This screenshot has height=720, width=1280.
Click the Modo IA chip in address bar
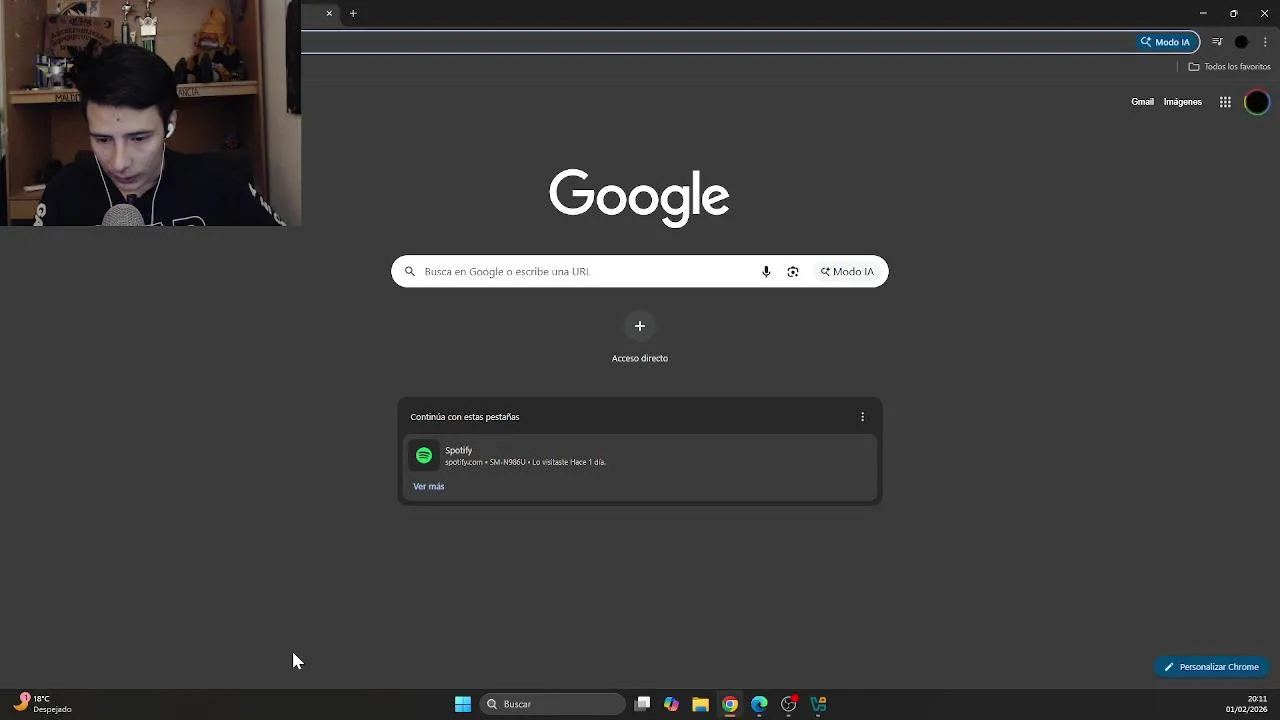pos(1165,42)
